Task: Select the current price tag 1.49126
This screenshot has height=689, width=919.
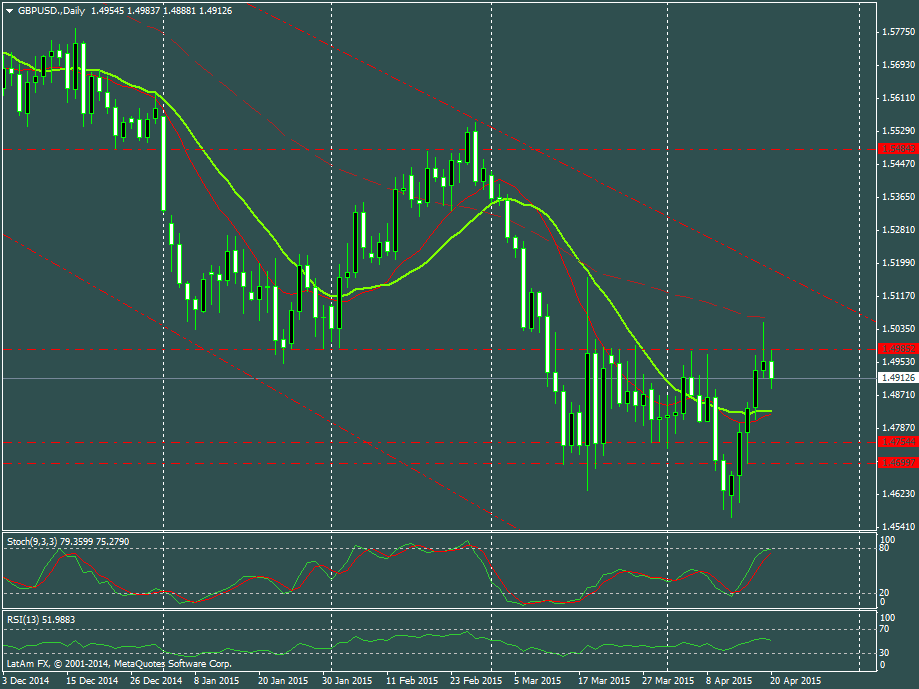Action: click(897, 378)
